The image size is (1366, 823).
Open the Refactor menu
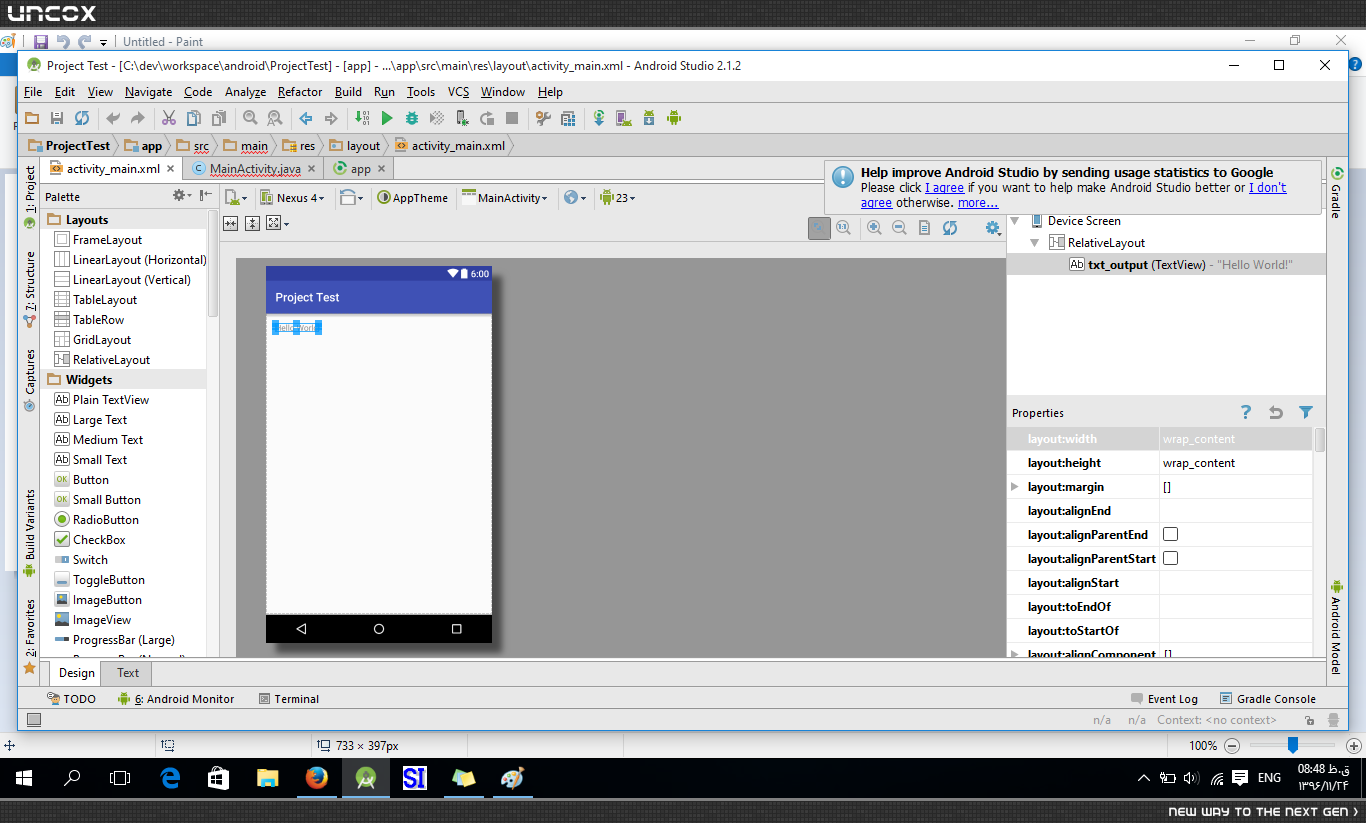(300, 92)
